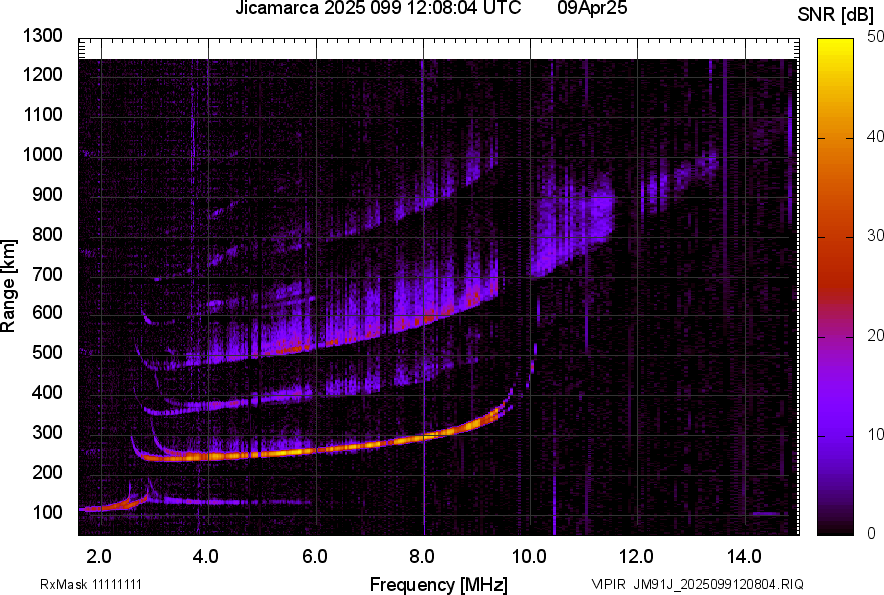
Task: Click the frequency tick label '10.0'
Action: [x=529, y=557]
